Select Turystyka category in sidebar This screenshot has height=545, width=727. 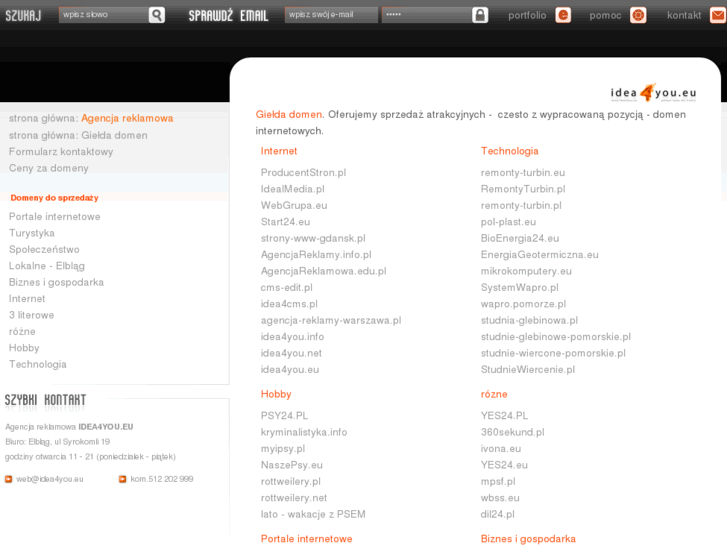click(32, 233)
